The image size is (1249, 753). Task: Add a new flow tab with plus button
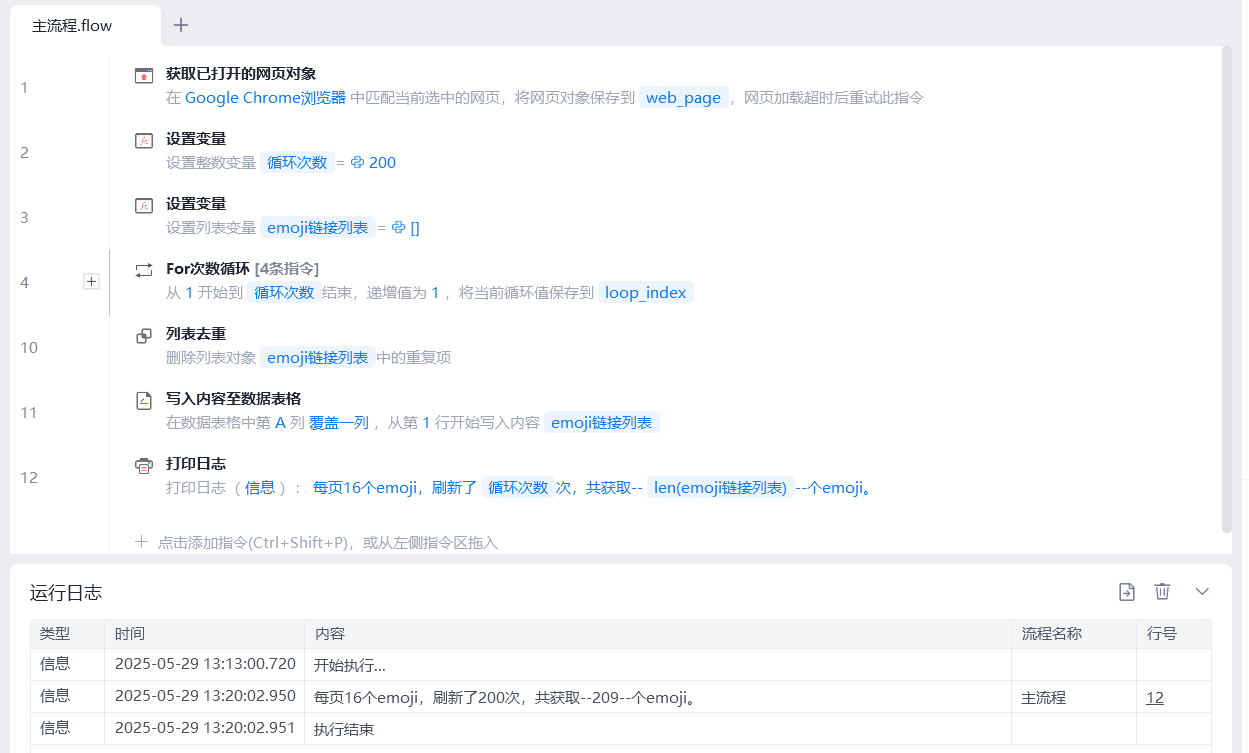[181, 26]
